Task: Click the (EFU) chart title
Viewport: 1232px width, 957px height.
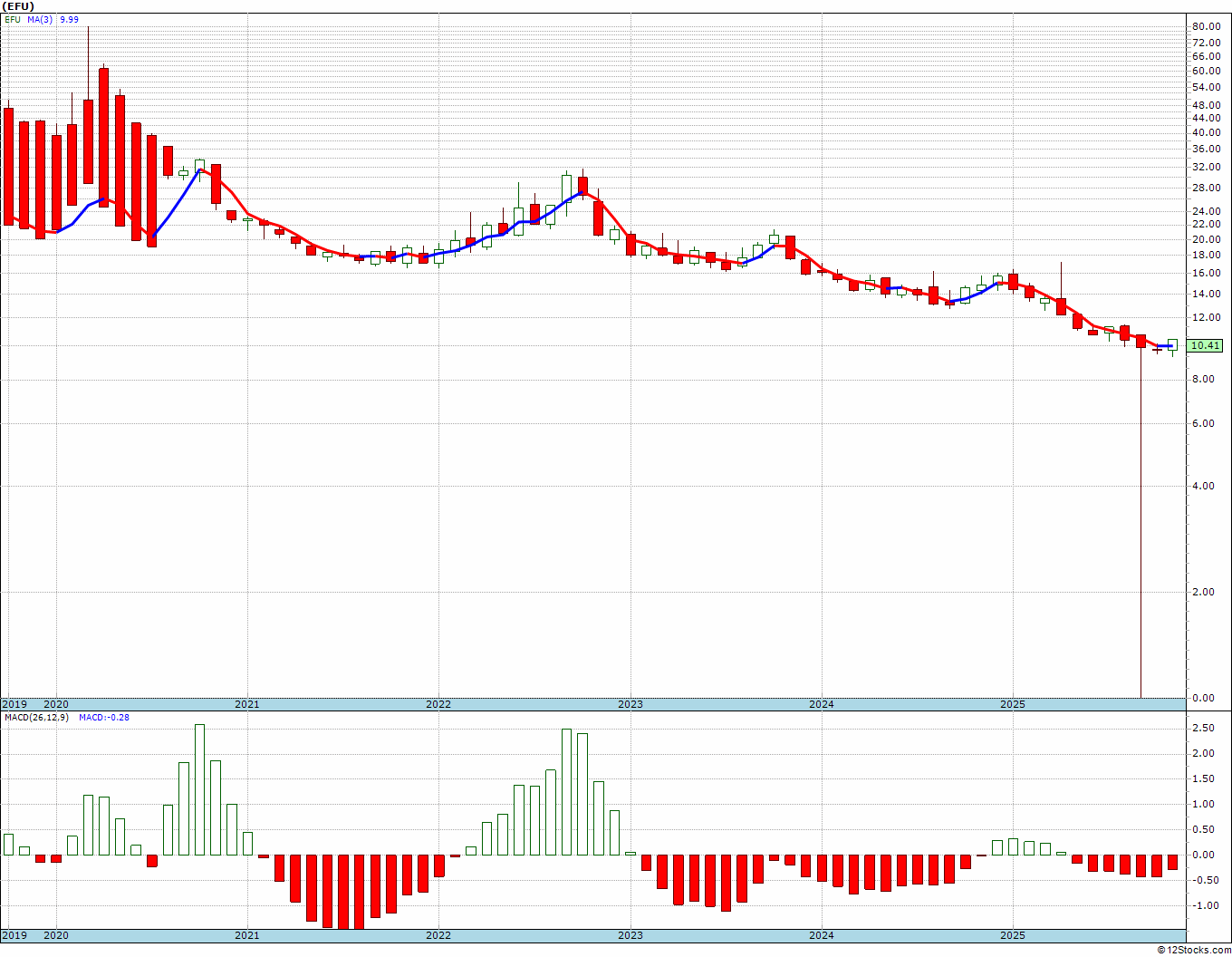Action: tap(18, 6)
